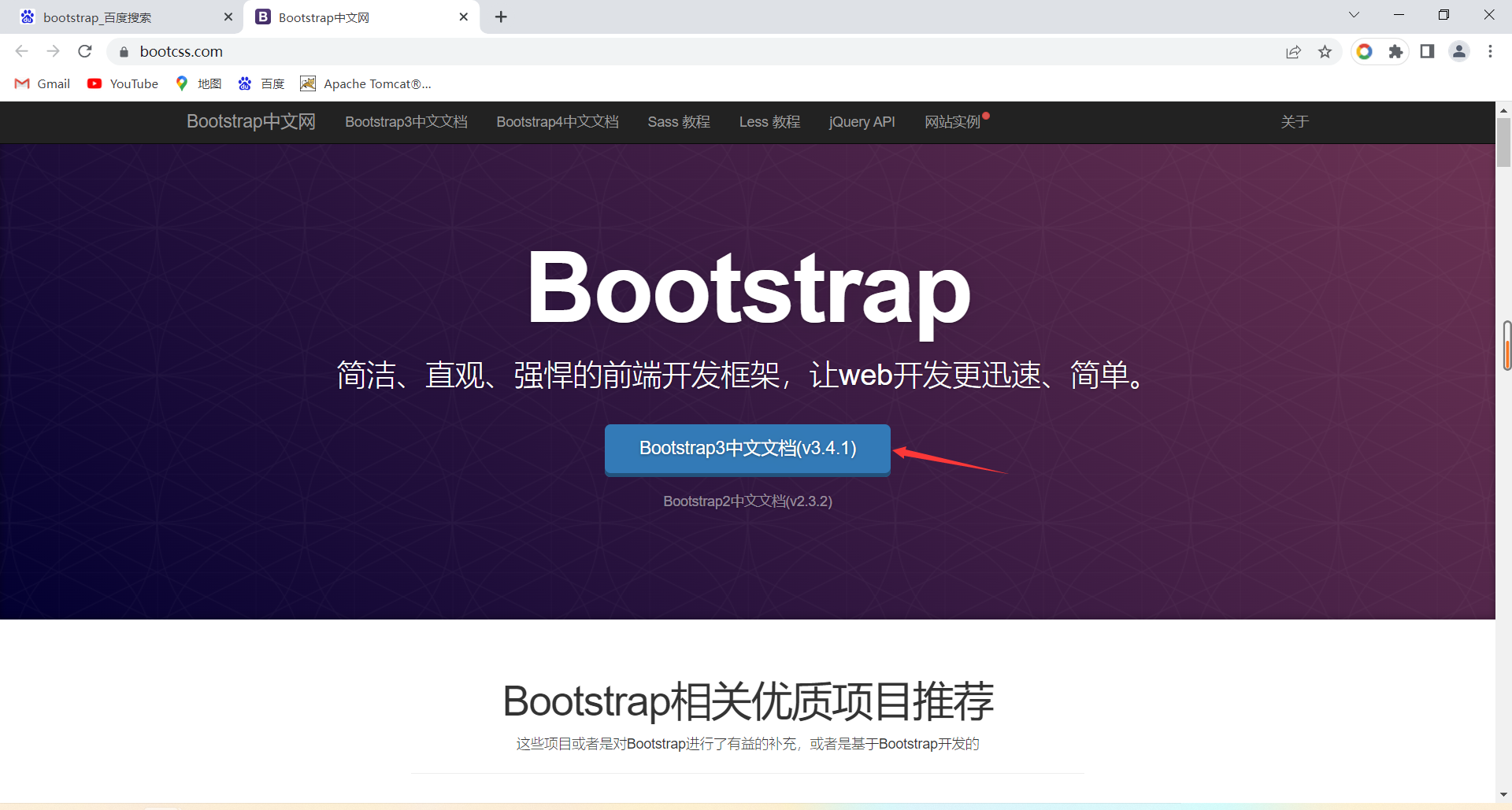1512x810 pixels.
Task: Minimize the browser window
Action: pyautogui.click(x=1399, y=14)
